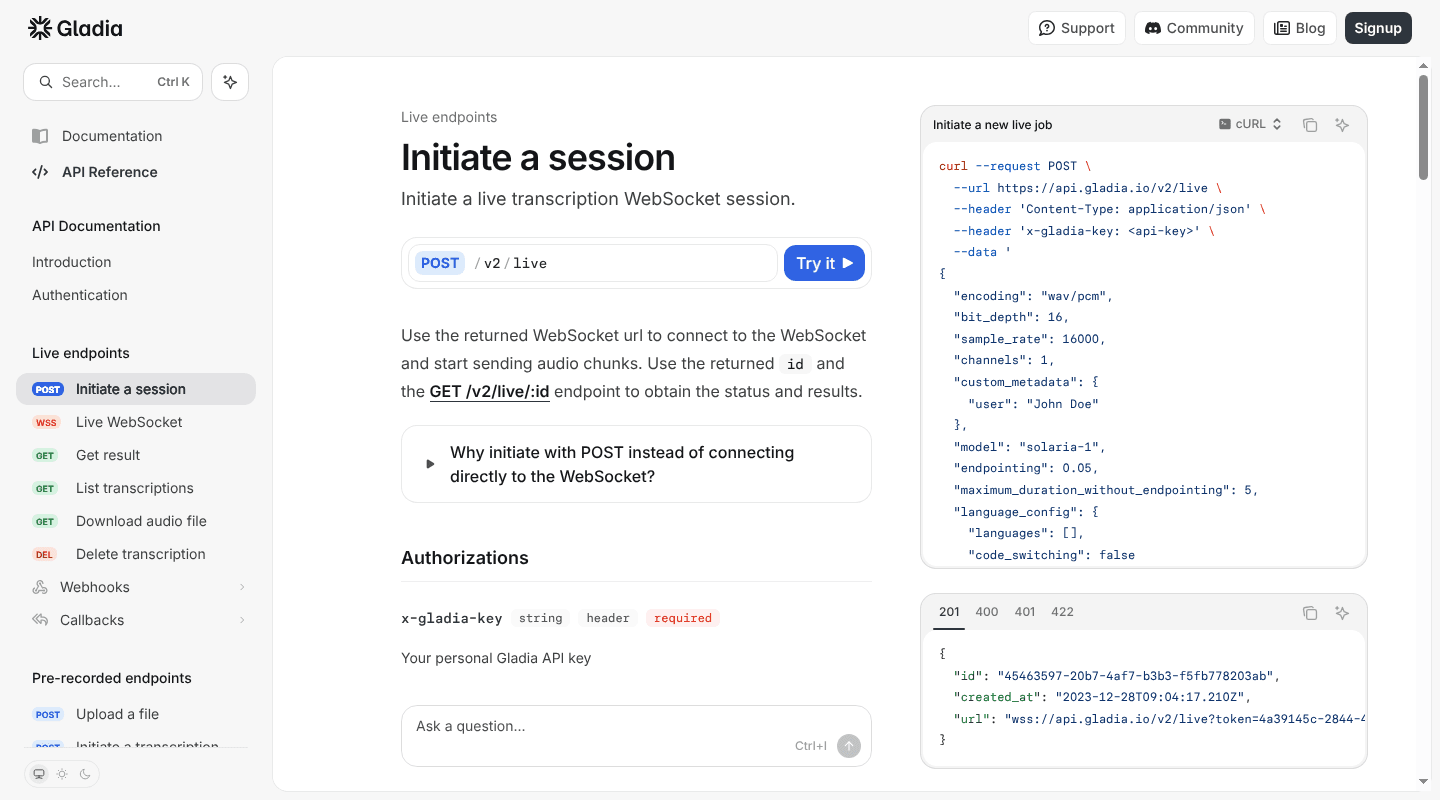1440x800 pixels.
Task: Open Get result page in sidebar
Action: [136, 455]
